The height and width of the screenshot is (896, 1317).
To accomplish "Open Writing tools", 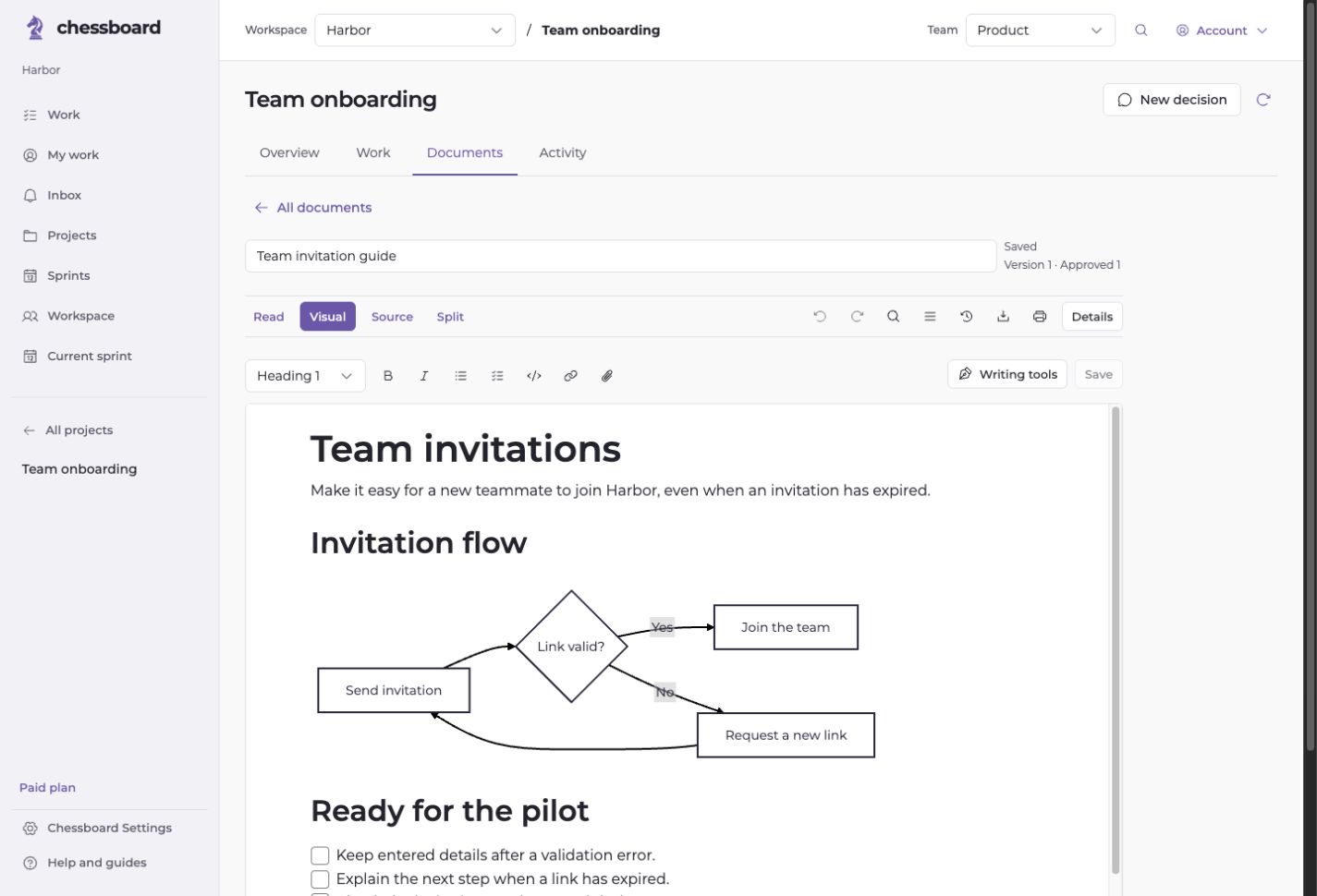I will point(1007,374).
